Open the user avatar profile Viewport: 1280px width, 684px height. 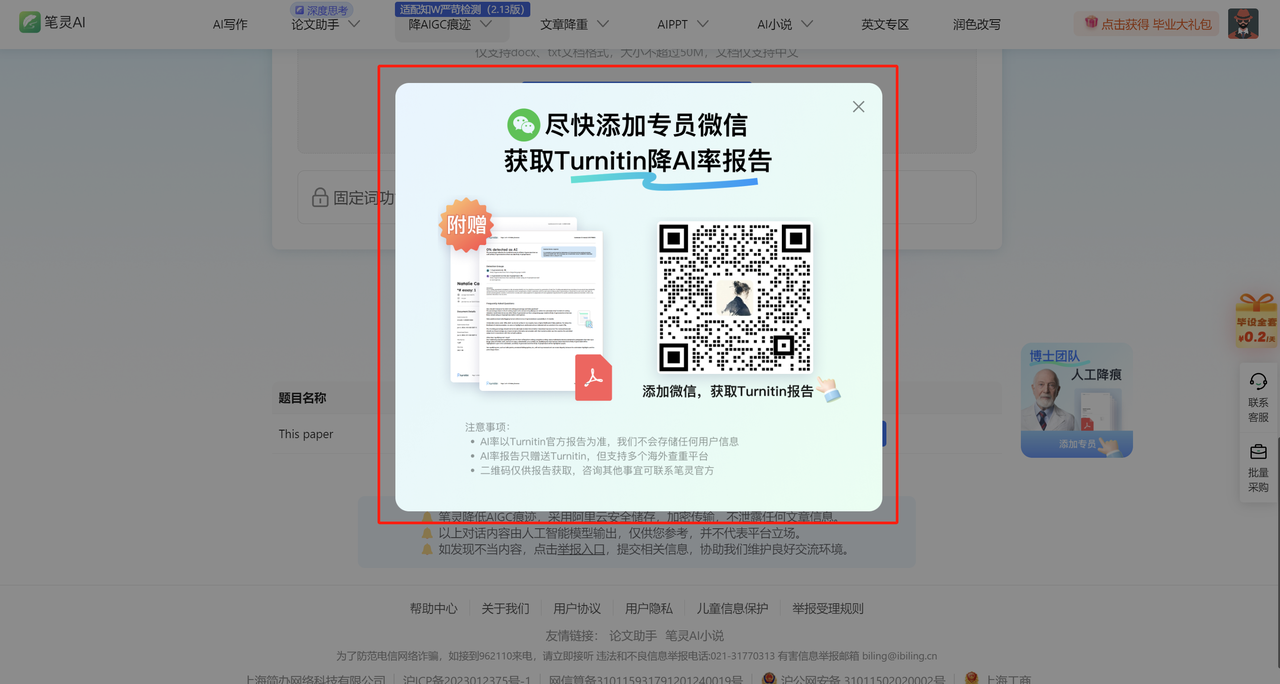point(1243,23)
